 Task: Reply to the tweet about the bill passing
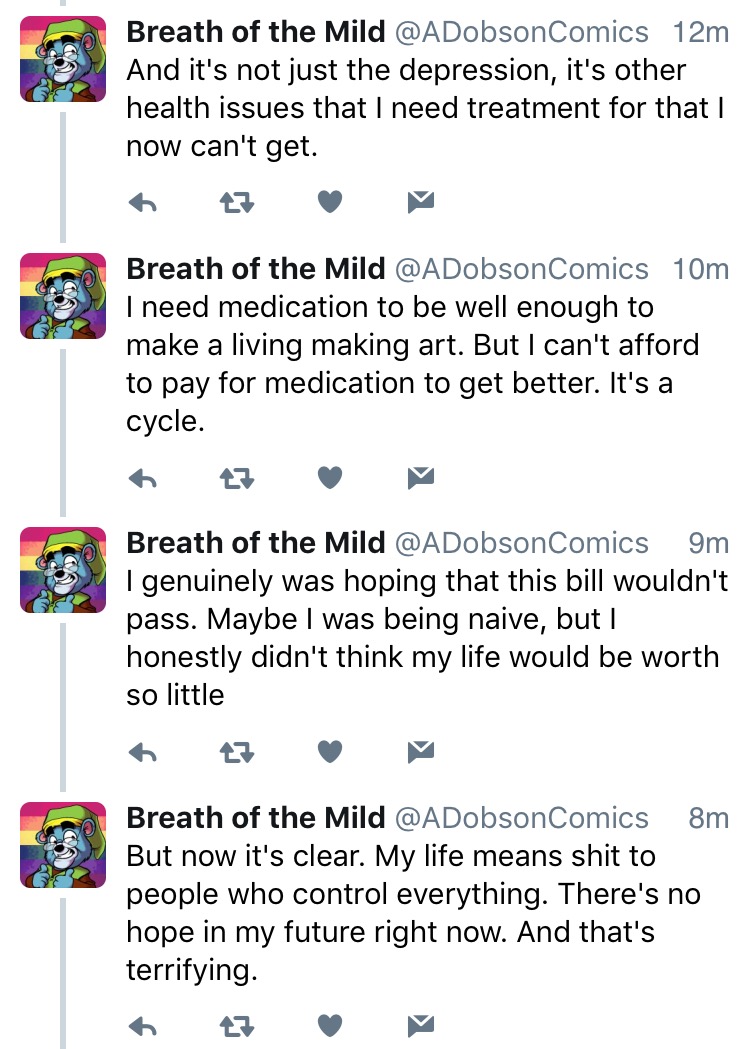(x=142, y=753)
